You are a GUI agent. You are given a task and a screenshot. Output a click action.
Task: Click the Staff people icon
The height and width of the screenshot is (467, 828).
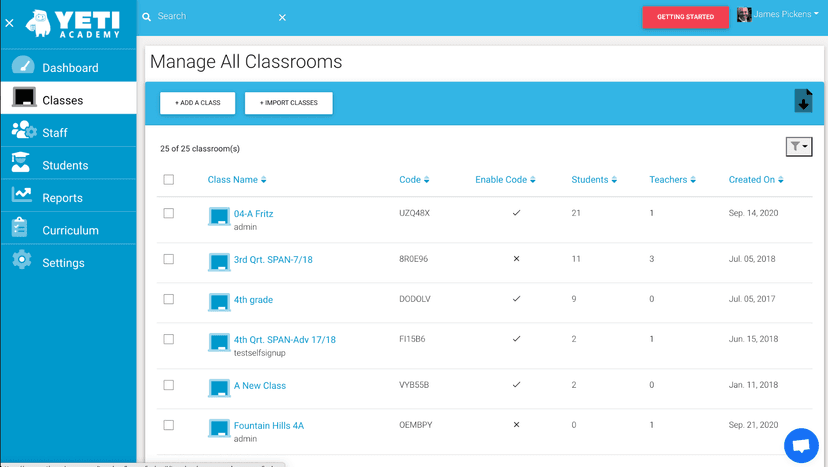[x=24, y=130]
